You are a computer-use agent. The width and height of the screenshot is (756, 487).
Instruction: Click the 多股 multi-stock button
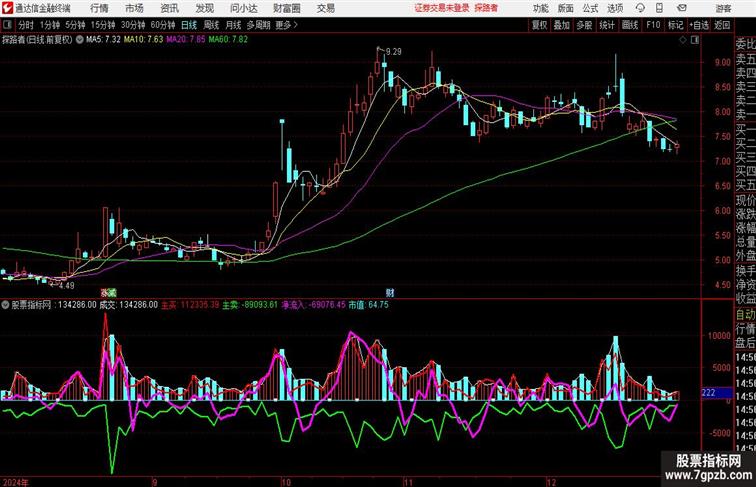(584, 25)
